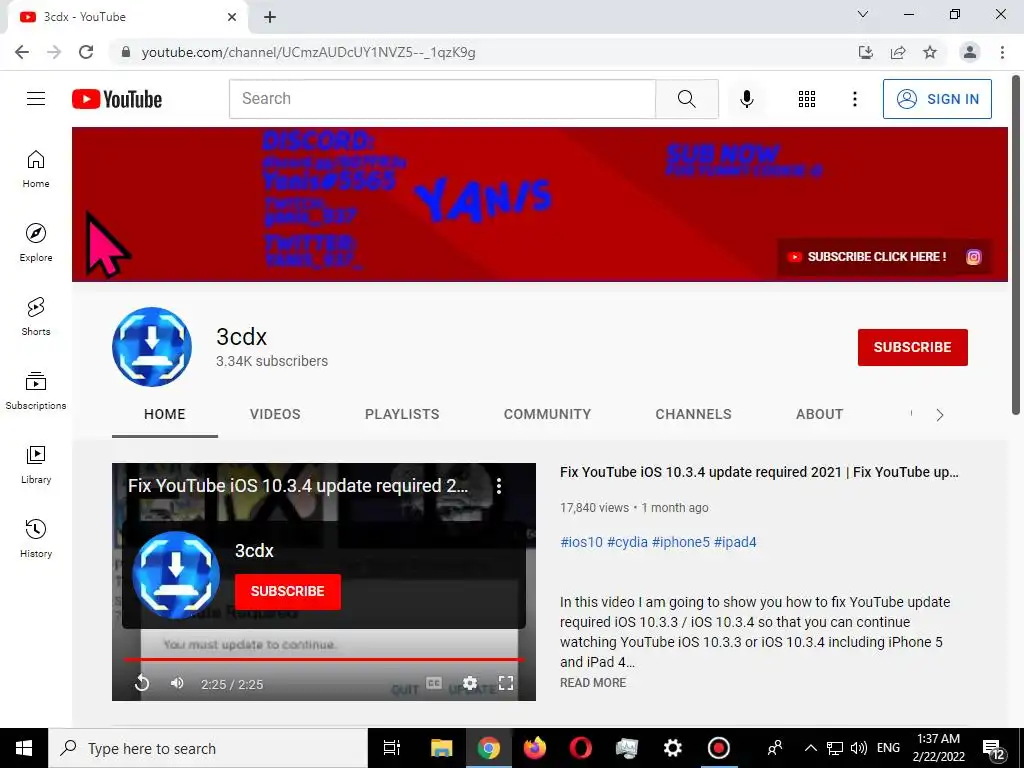The width and height of the screenshot is (1024, 768).
Task: Click the #cydia hashtag
Action: coord(628,542)
